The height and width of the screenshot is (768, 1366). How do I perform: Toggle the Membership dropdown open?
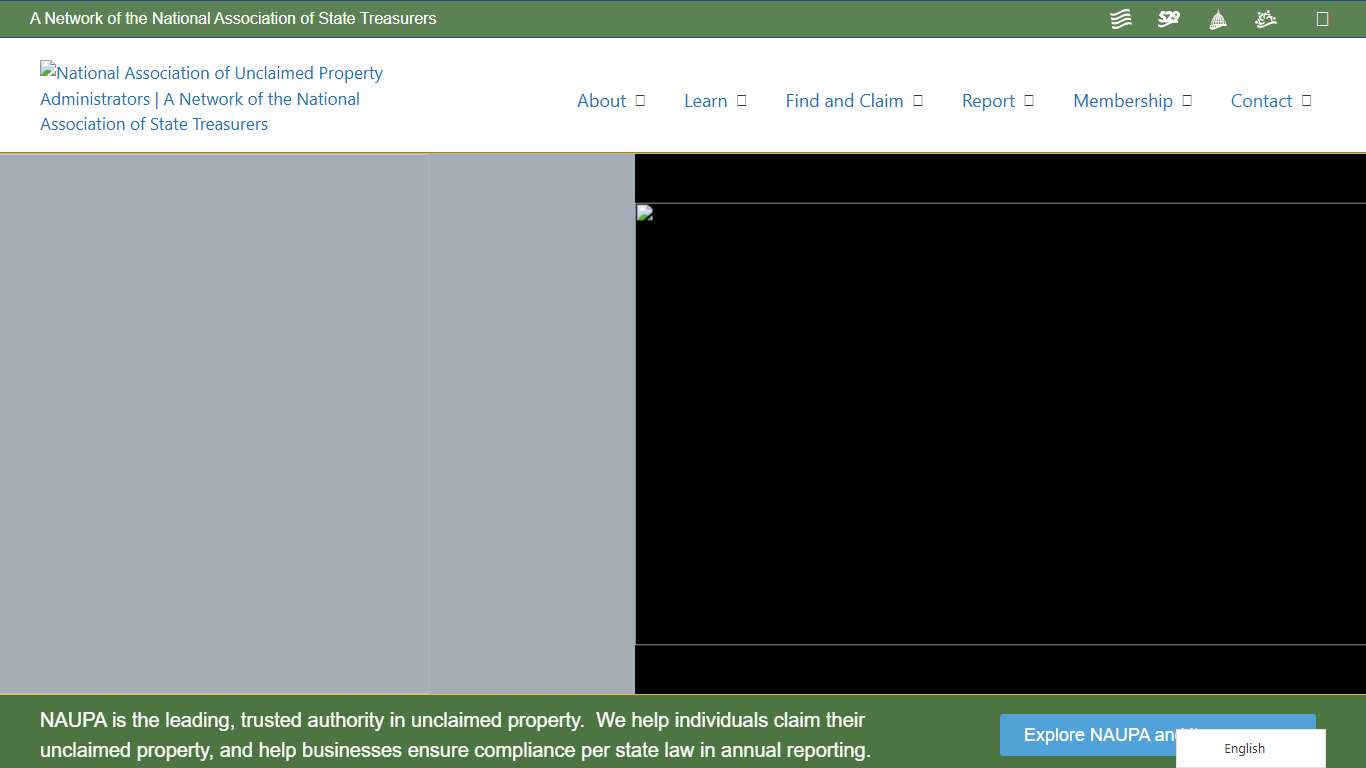pyautogui.click(x=1187, y=100)
